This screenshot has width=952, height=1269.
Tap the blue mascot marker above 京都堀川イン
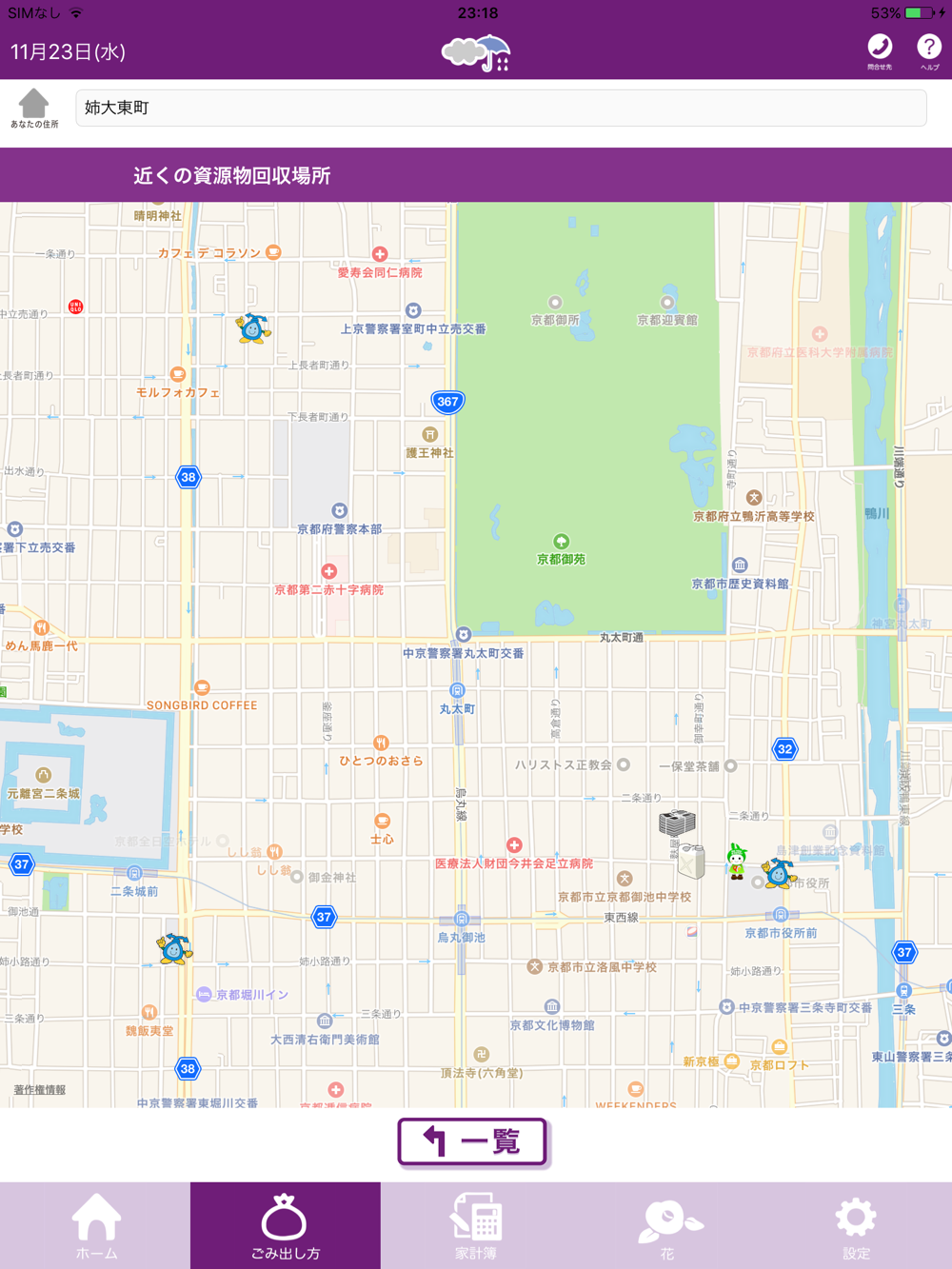[174, 948]
